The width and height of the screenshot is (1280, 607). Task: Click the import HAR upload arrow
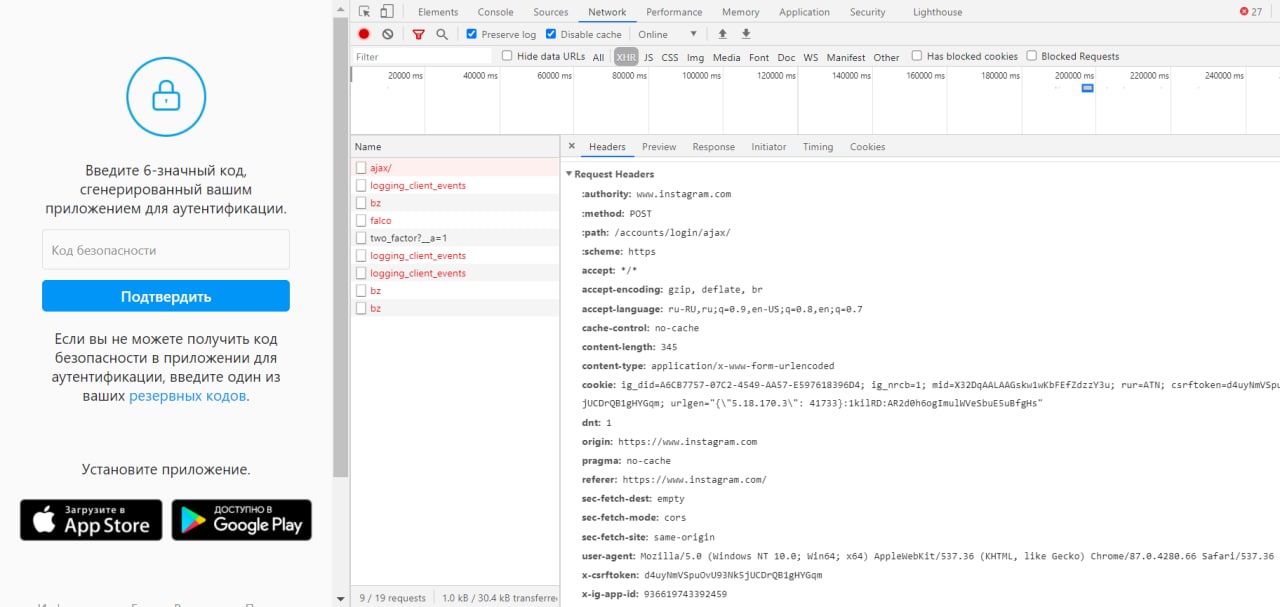pyautogui.click(x=723, y=34)
